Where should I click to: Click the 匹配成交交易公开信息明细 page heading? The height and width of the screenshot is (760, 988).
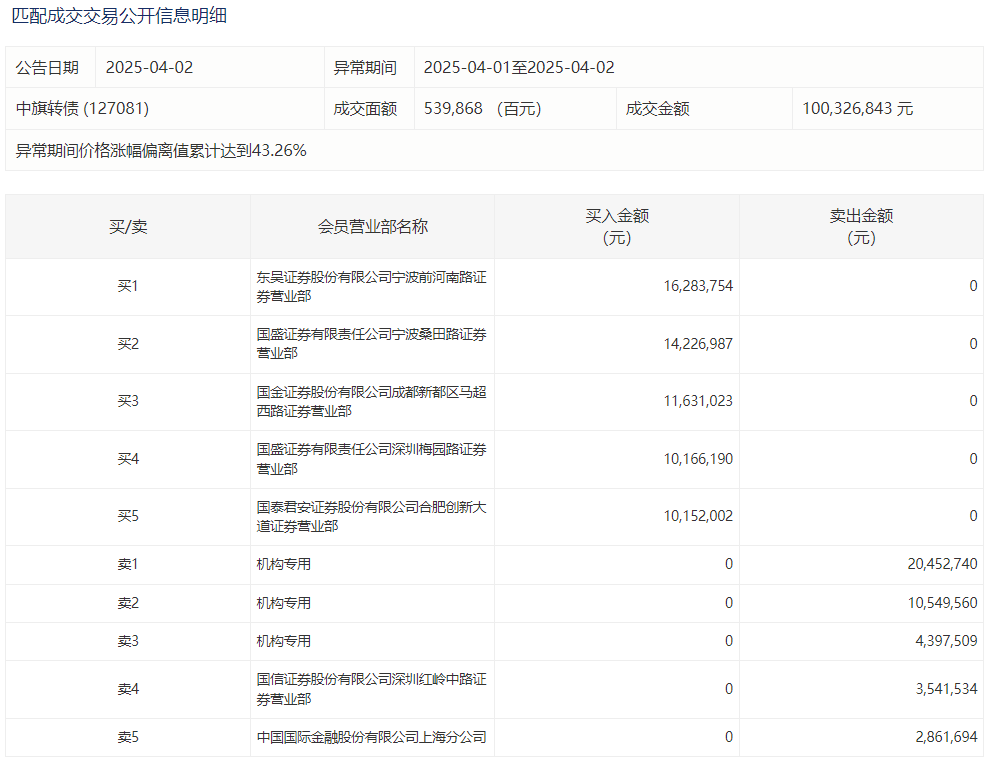pyautogui.click(x=119, y=16)
